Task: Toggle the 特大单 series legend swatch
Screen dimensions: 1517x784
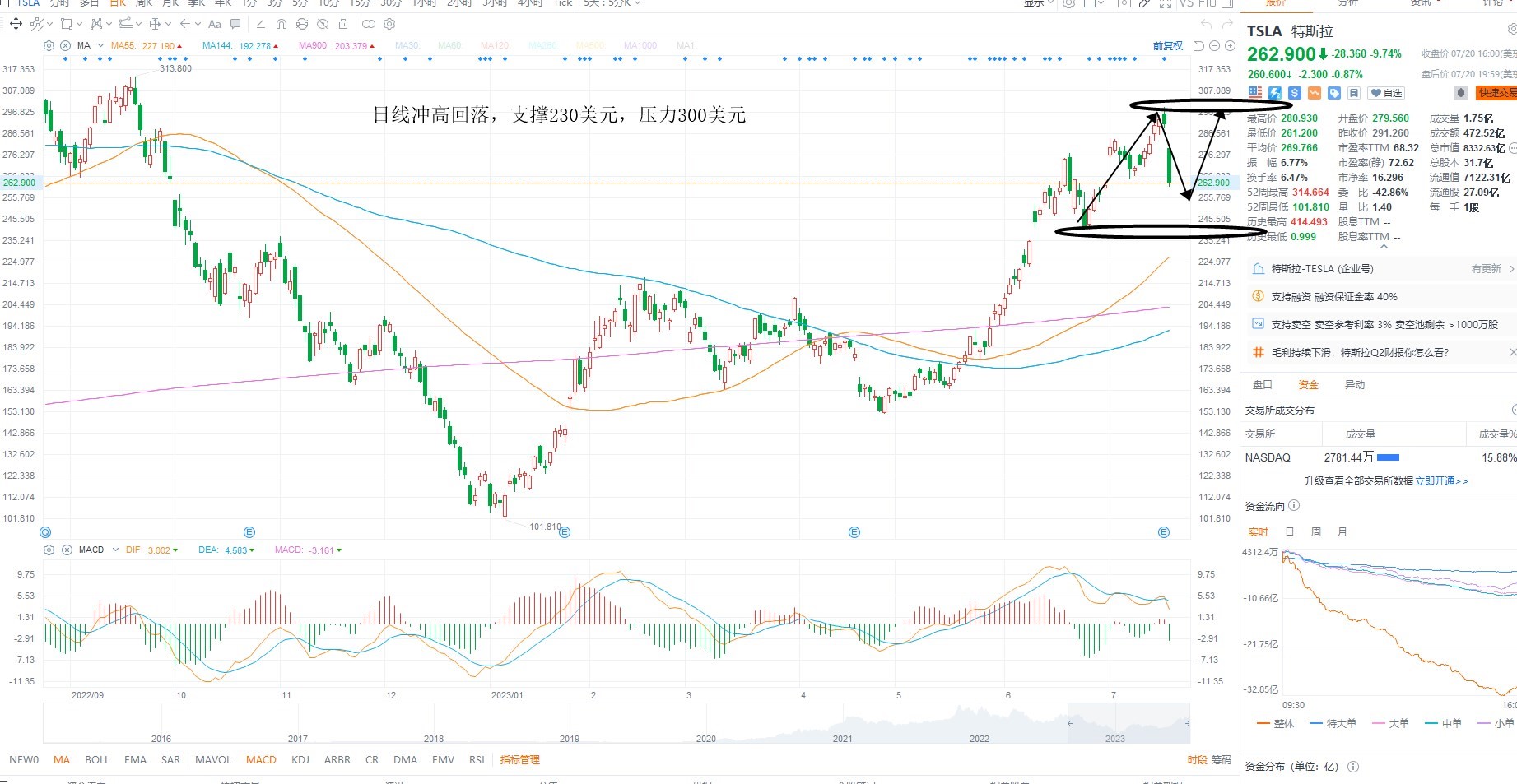Action: (x=1316, y=724)
